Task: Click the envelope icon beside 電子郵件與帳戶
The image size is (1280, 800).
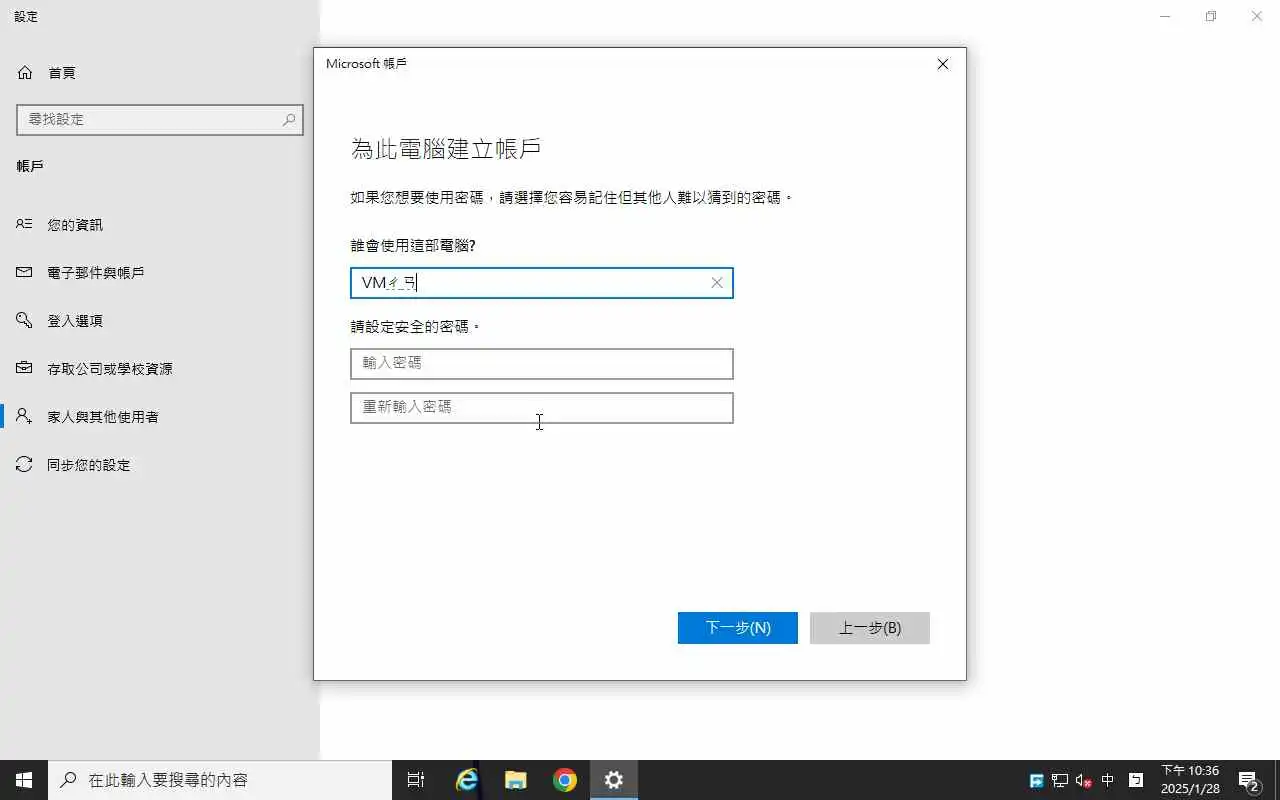Action: point(25,272)
